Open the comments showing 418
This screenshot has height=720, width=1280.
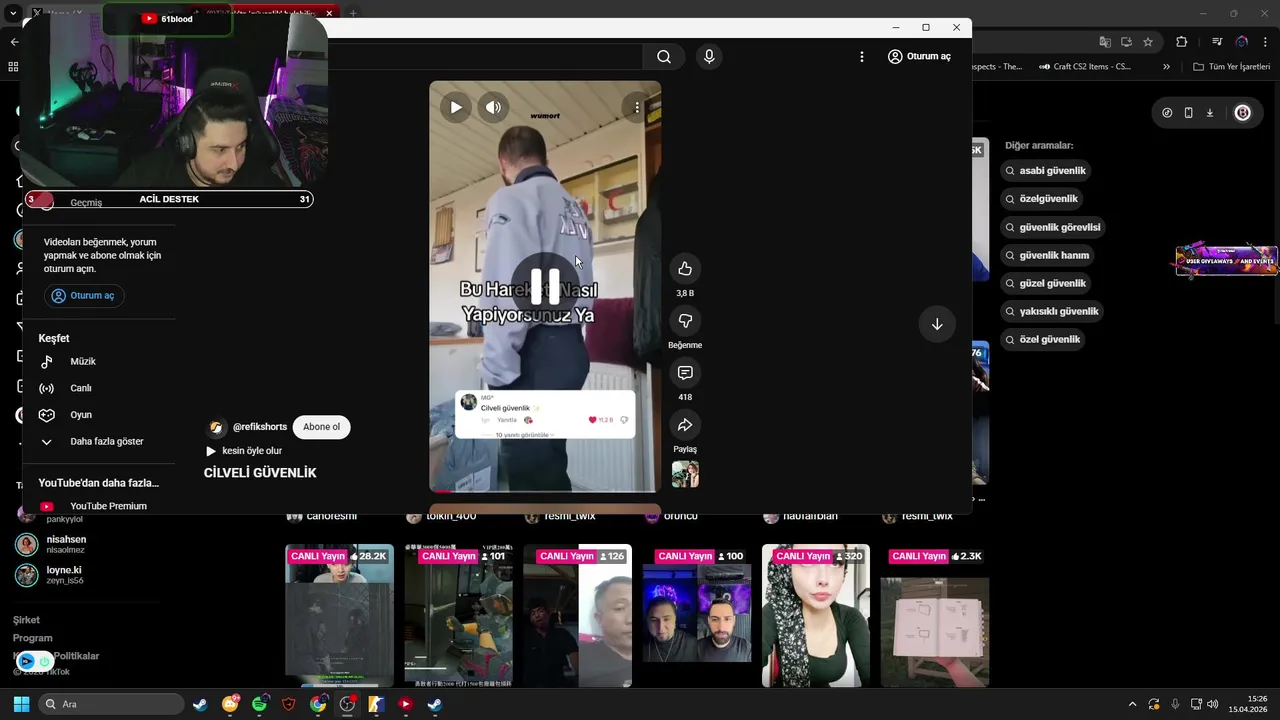(x=685, y=372)
